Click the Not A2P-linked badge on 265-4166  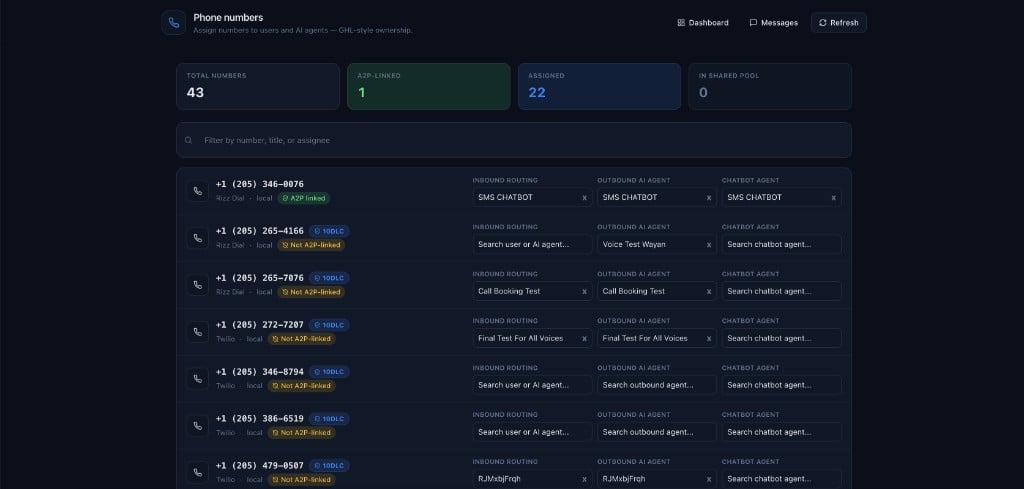[x=311, y=245]
